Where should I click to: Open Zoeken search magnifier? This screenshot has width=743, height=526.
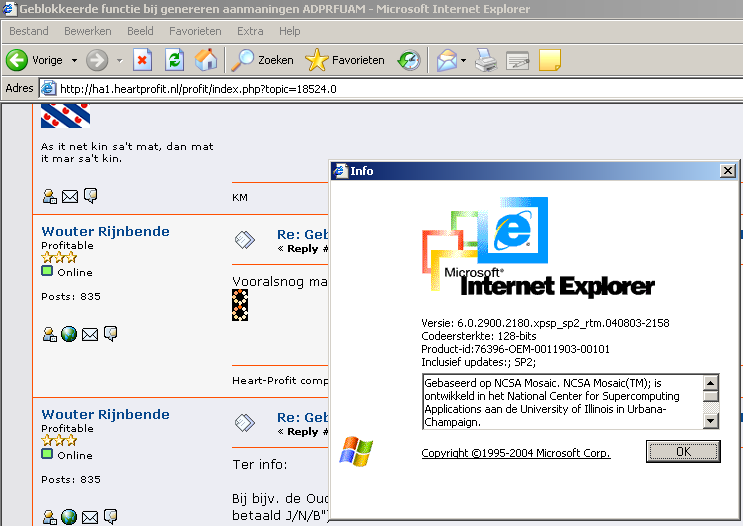[262, 60]
